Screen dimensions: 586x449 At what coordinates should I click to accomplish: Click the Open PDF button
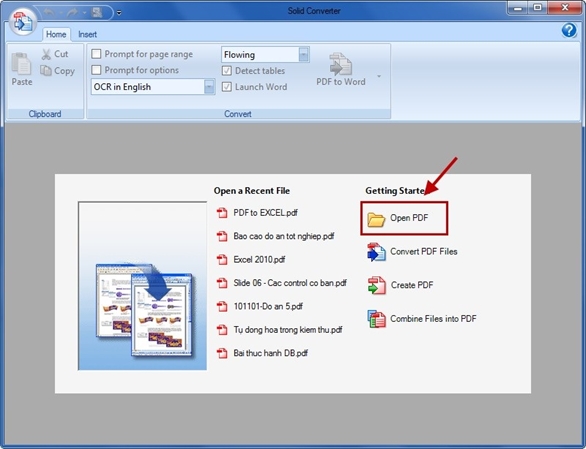click(x=404, y=218)
